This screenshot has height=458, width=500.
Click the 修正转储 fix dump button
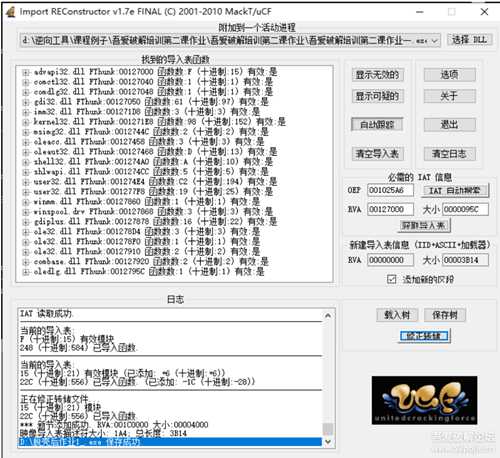(x=424, y=336)
